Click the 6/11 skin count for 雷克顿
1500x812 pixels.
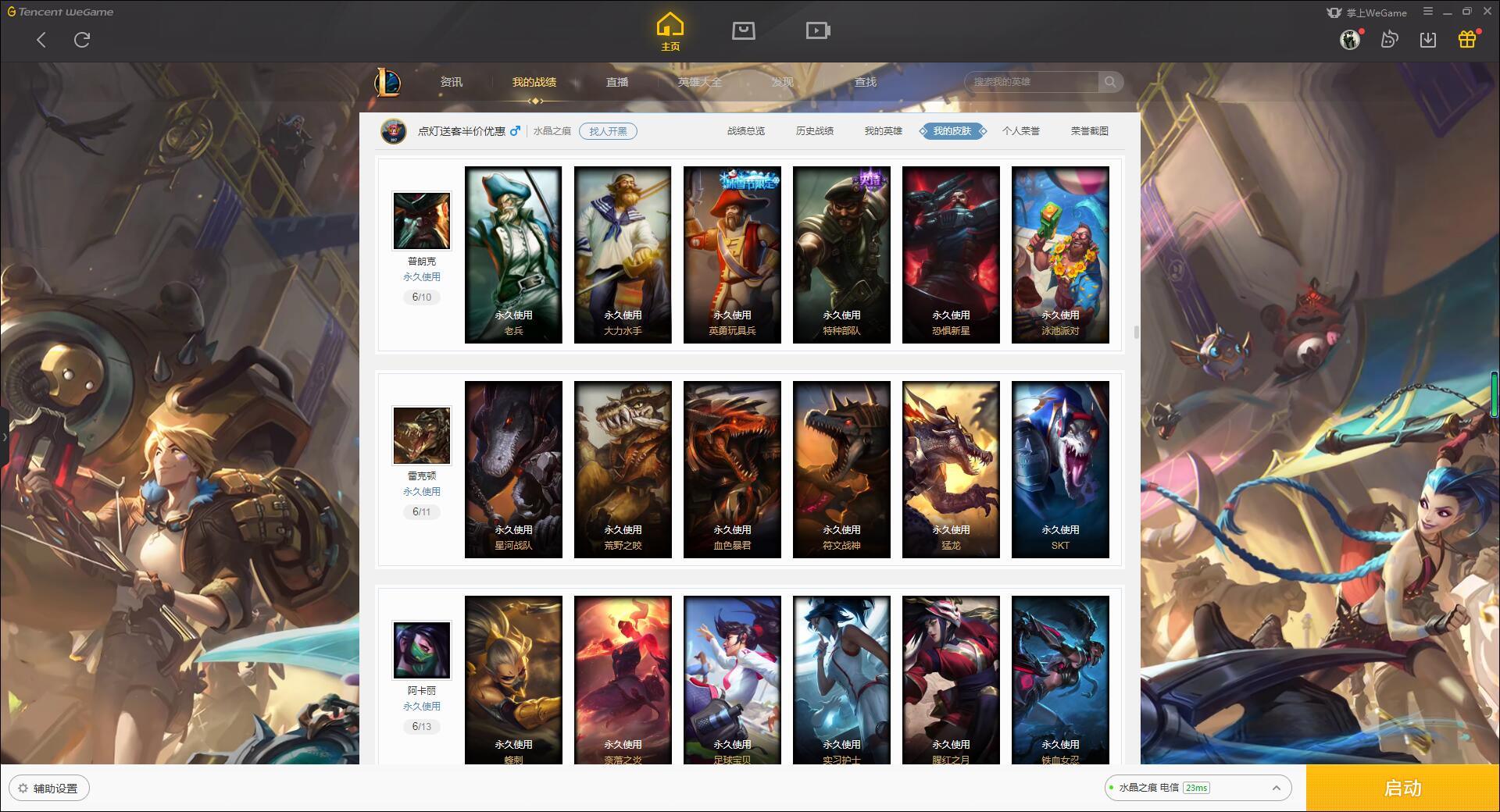pos(422,512)
